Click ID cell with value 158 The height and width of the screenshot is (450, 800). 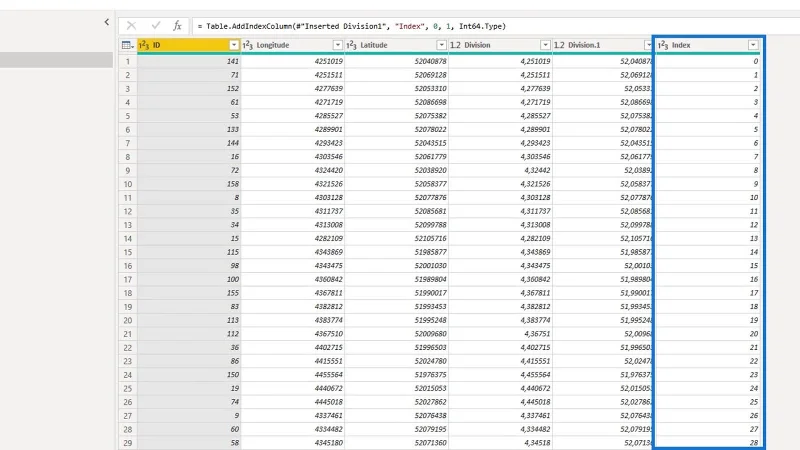[189, 184]
